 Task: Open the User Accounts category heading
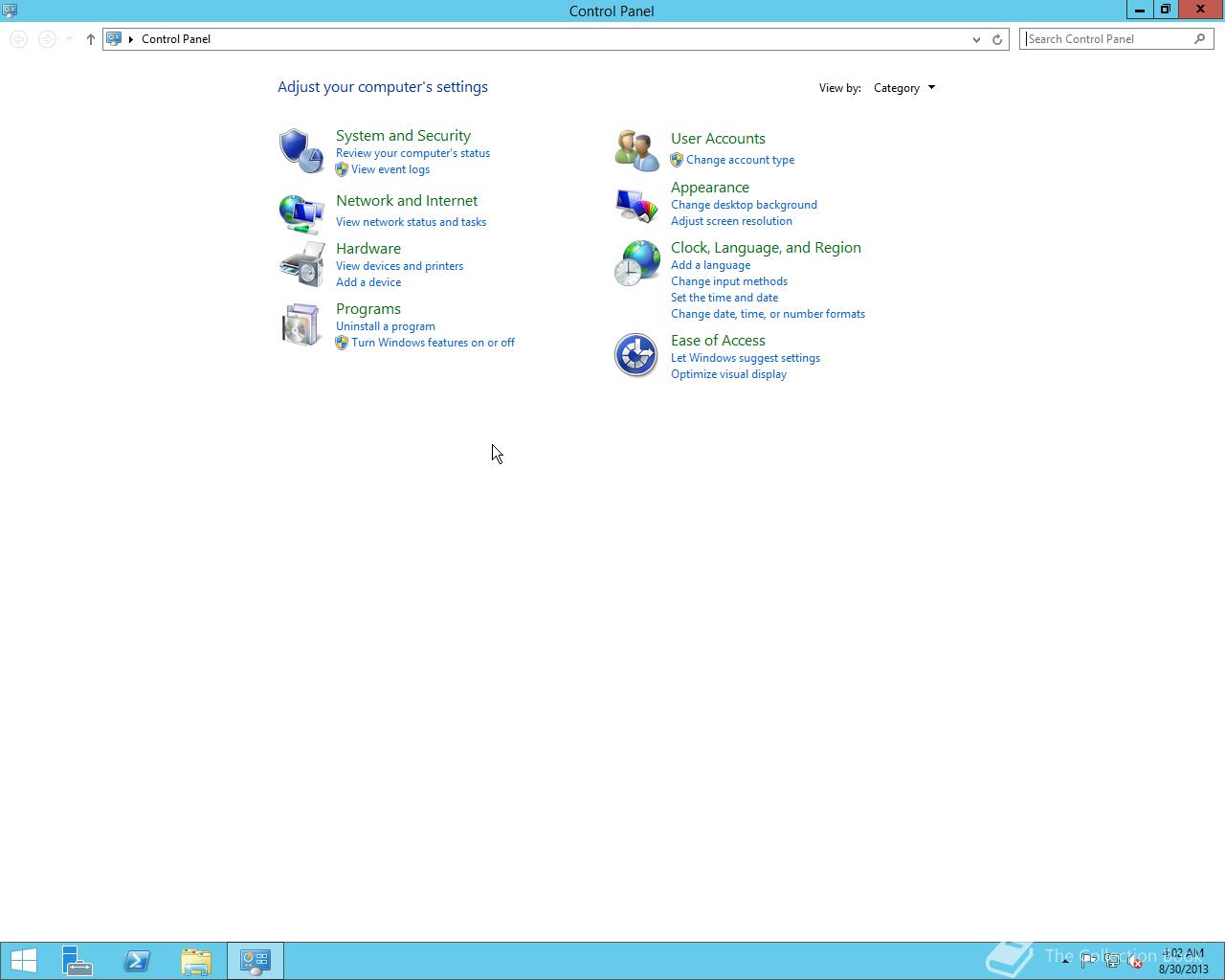click(x=718, y=139)
